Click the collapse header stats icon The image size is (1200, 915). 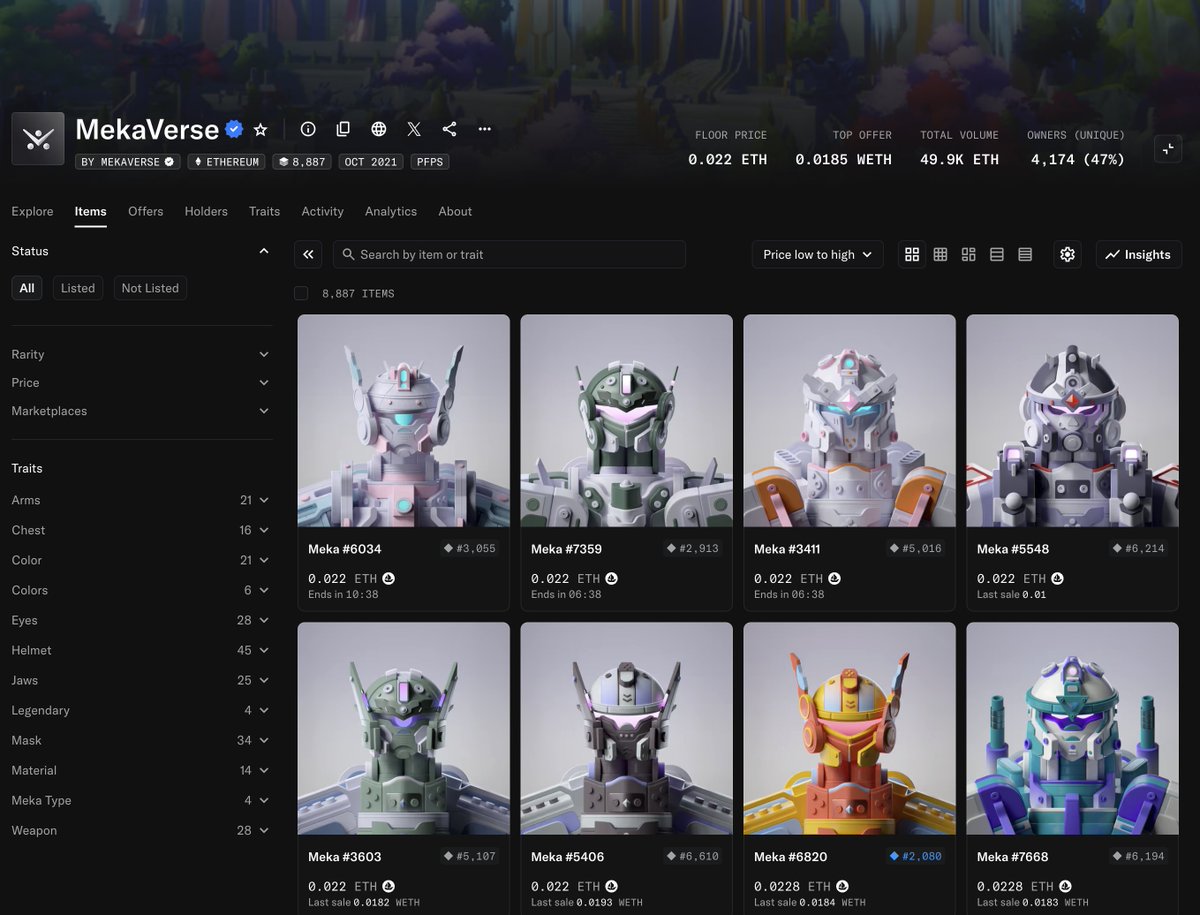(x=1168, y=149)
